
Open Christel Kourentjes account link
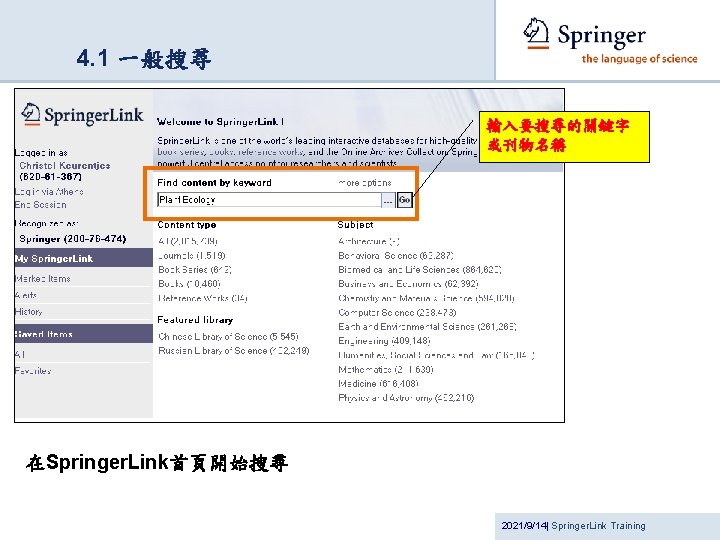click(x=65, y=165)
